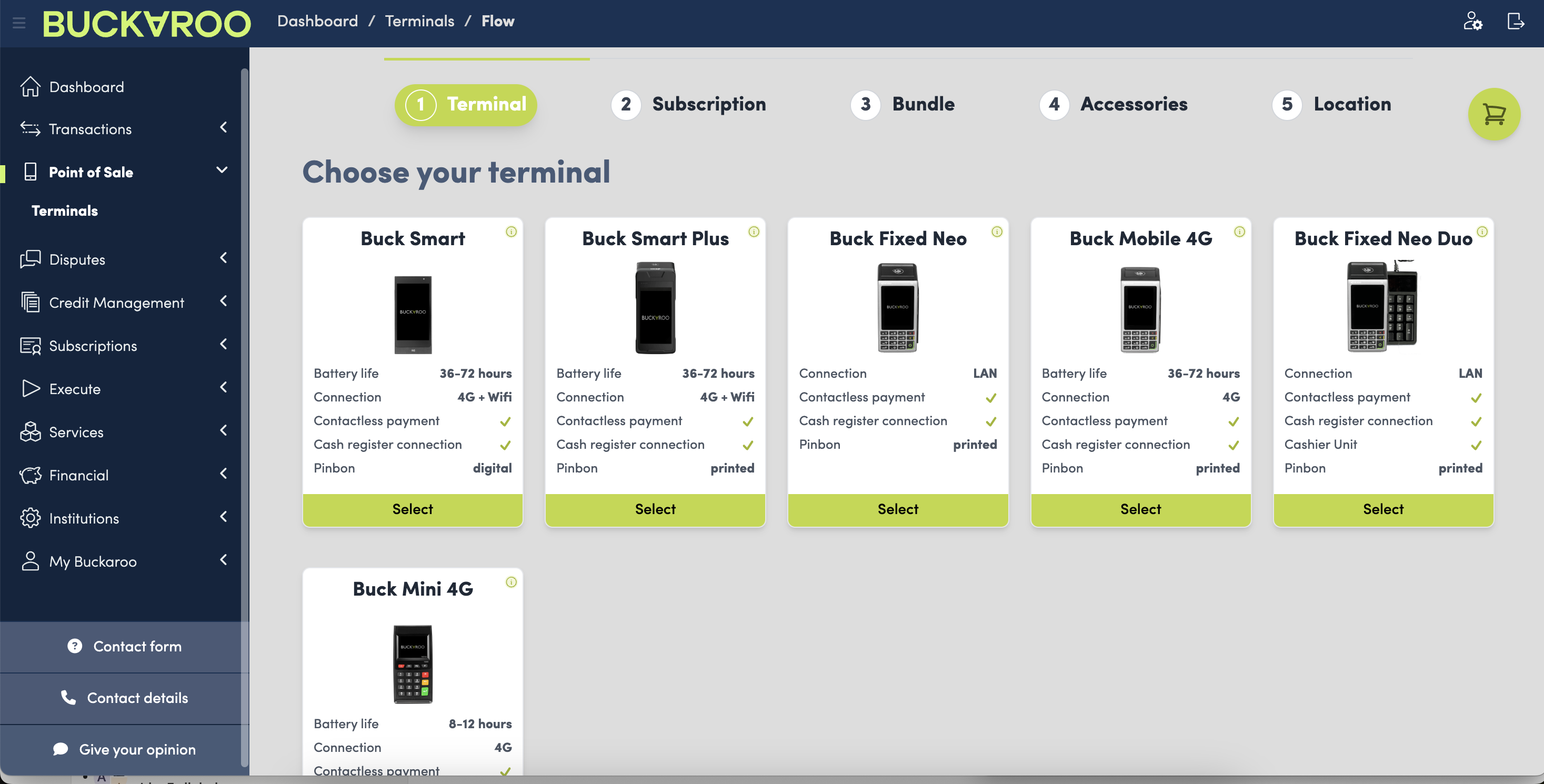Image resolution: width=1544 pixels, height=784 pixels.
Task: Expand the Execute menu chevron
Action: click(x=224, y=388)
